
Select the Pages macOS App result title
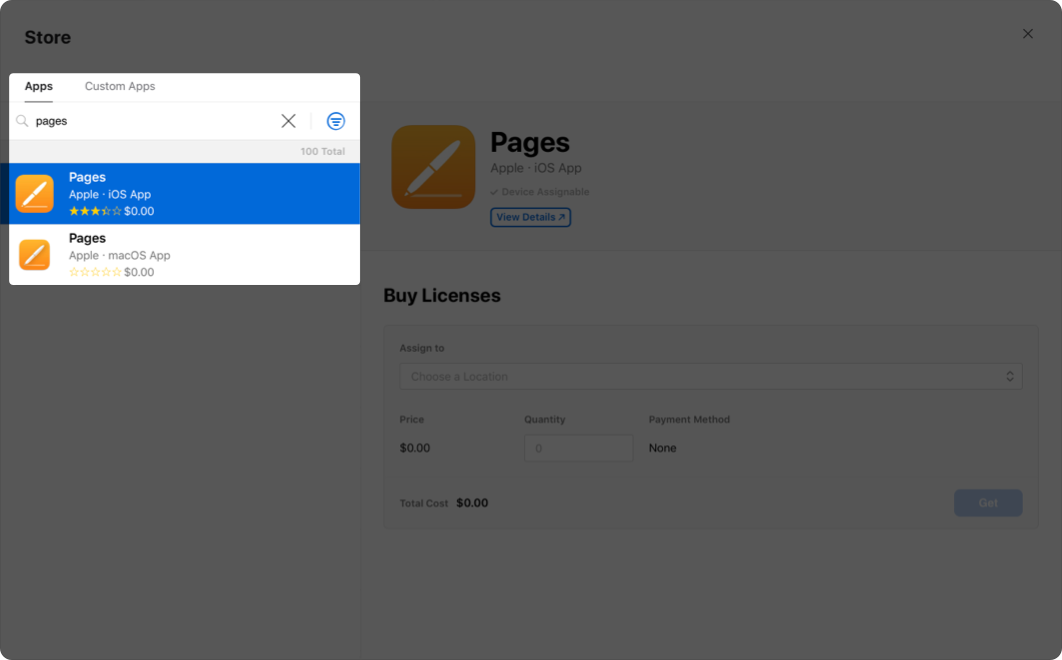click(88, 238)
